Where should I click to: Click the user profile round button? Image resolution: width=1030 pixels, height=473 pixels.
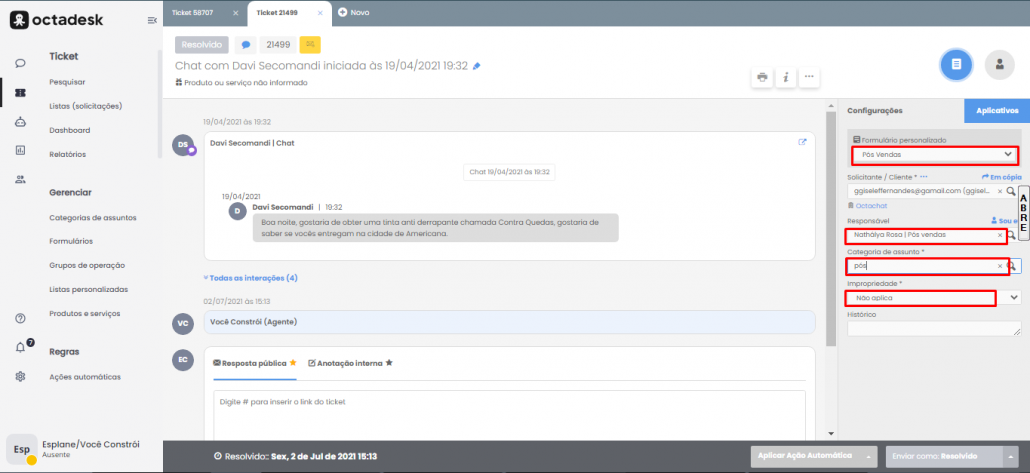[x=998, y=64]
